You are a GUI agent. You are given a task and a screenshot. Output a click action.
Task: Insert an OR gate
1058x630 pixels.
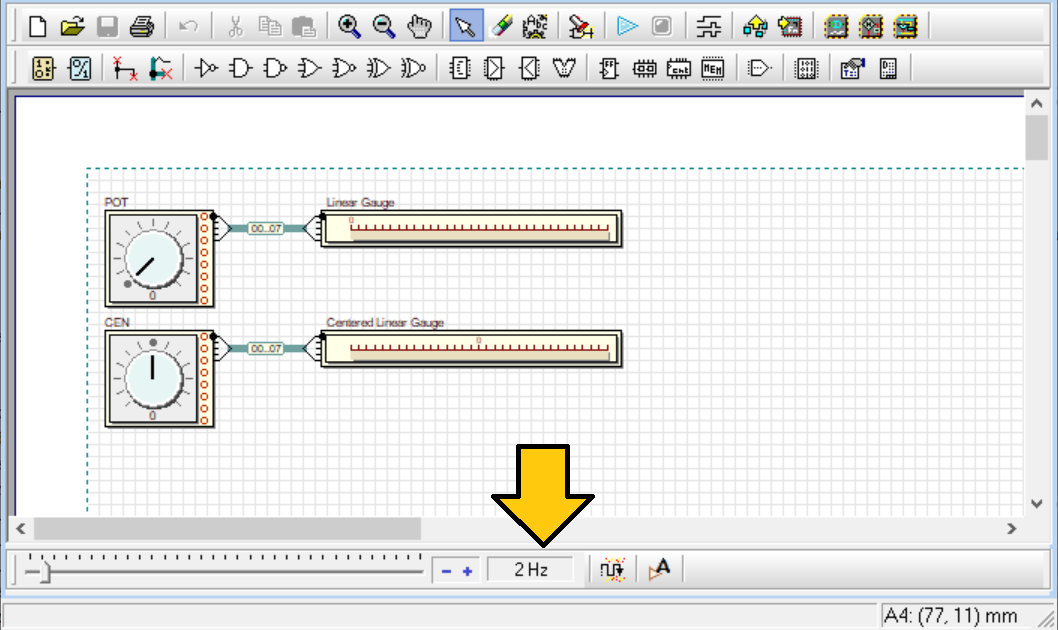click(x=309, y=68)
